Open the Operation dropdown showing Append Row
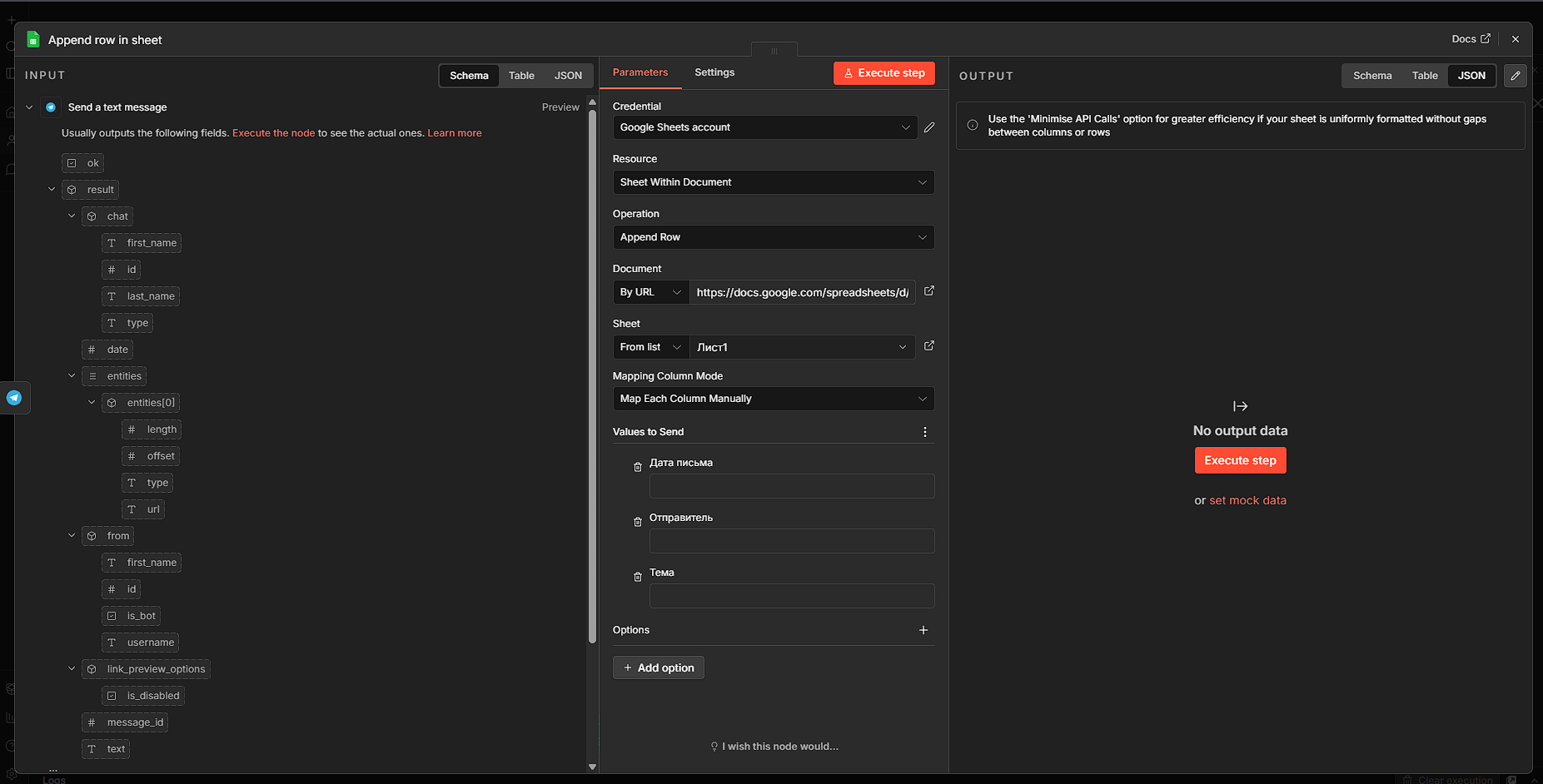 (773, 237)
